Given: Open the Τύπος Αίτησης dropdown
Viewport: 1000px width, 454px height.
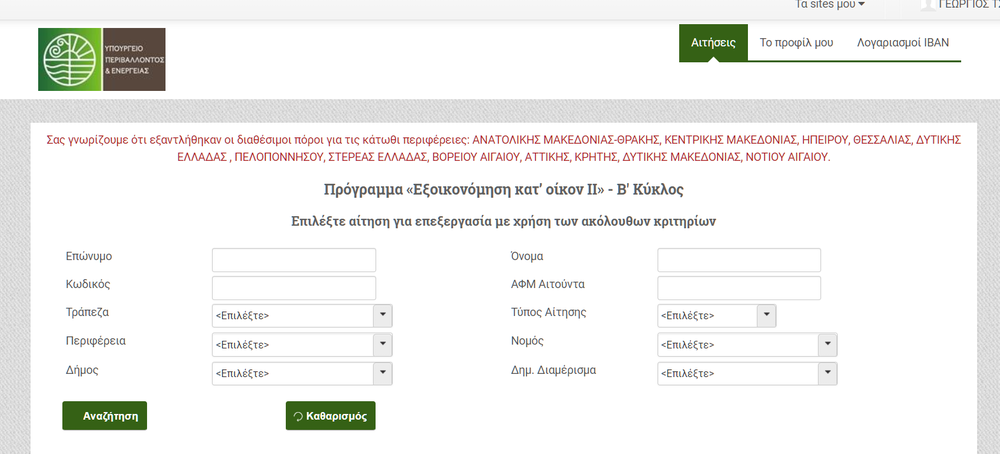Looking at the screenshot, I should [x=717, y=316].
